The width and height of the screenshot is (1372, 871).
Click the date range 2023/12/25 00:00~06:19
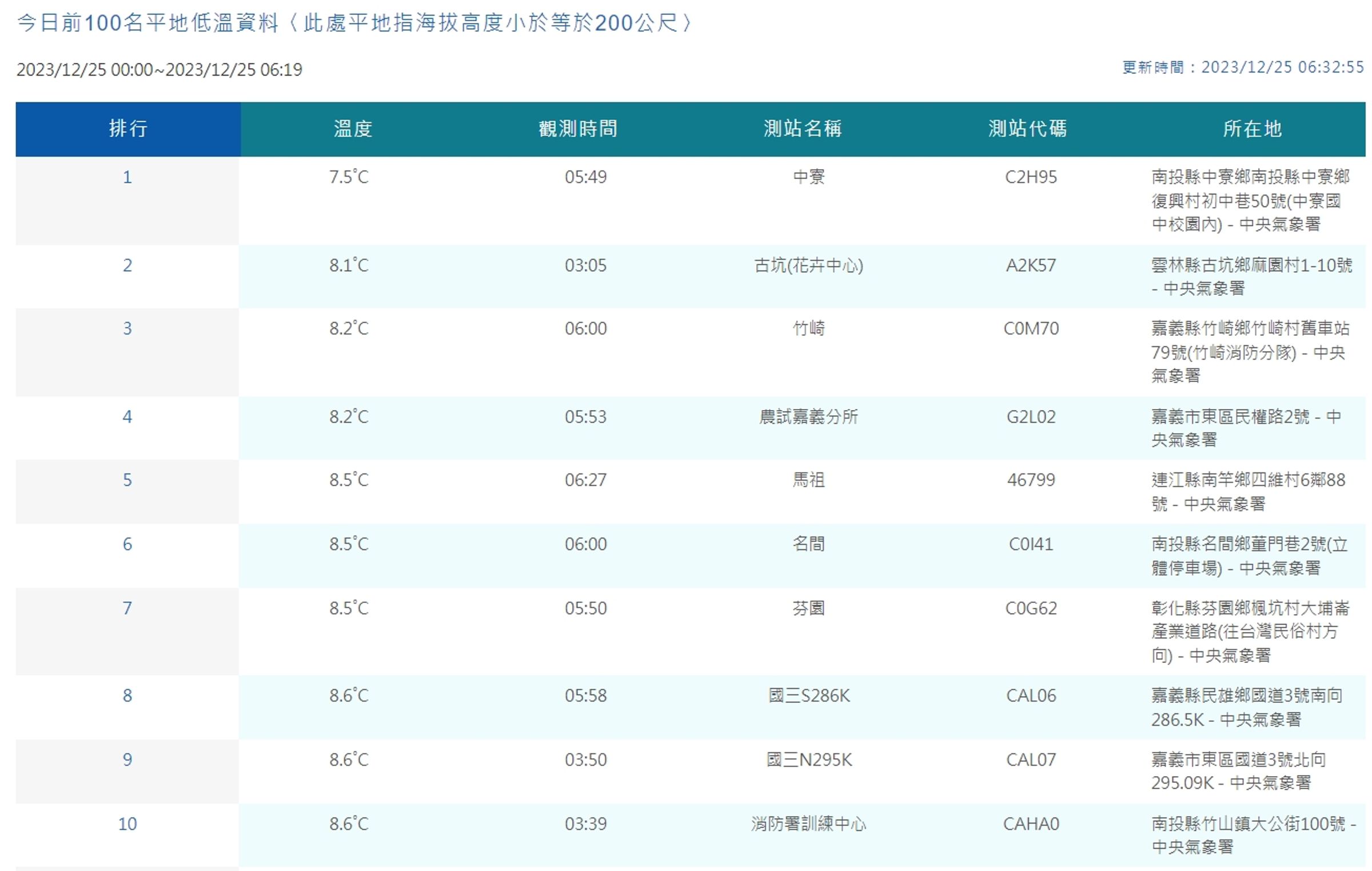159,69
